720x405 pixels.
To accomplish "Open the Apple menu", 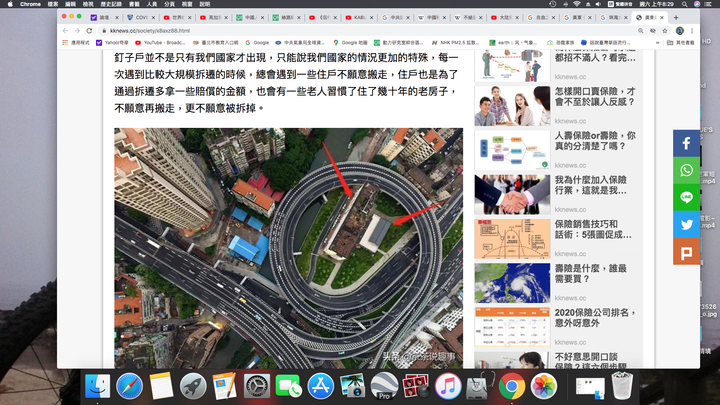I will [x=10, y=4].
